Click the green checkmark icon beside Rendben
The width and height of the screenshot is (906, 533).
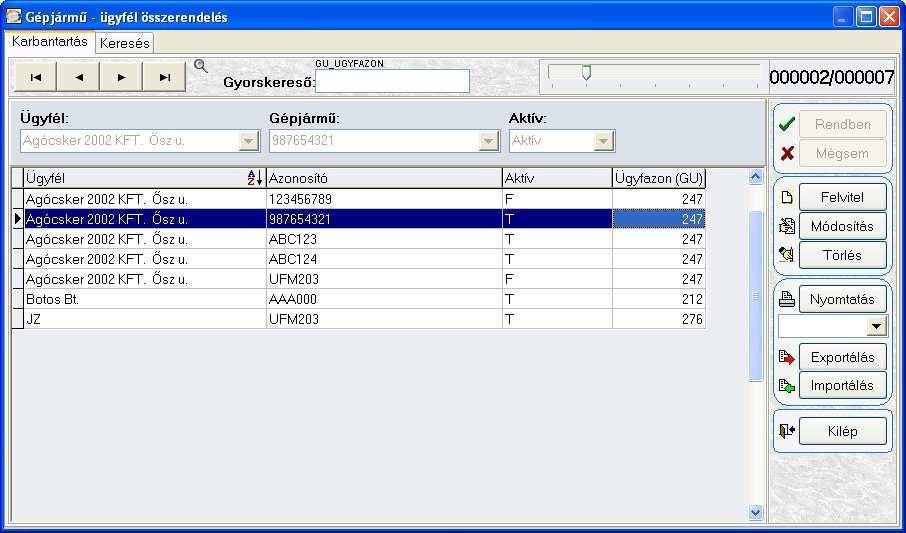tap(786, 124)
